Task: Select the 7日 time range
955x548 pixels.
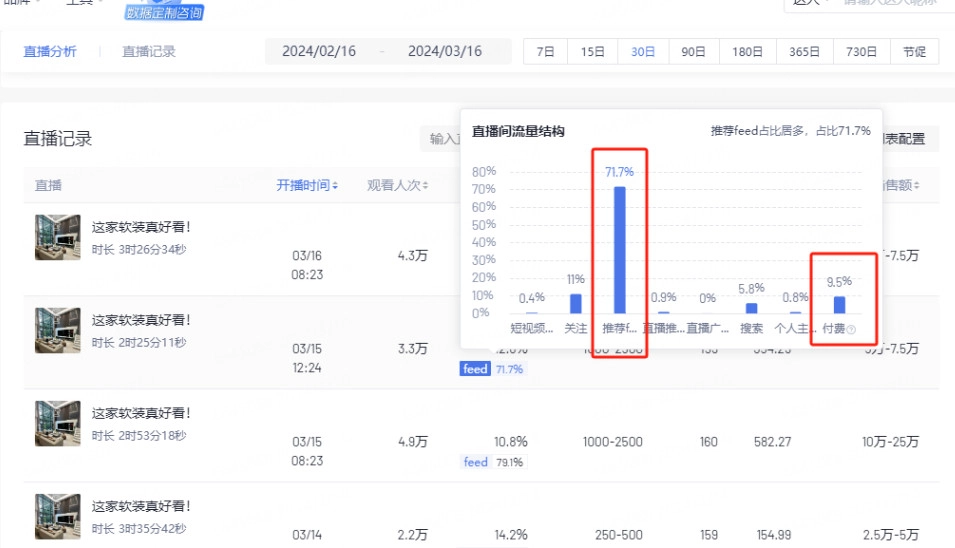Action: pyautogui.click(x=545, y=52)
